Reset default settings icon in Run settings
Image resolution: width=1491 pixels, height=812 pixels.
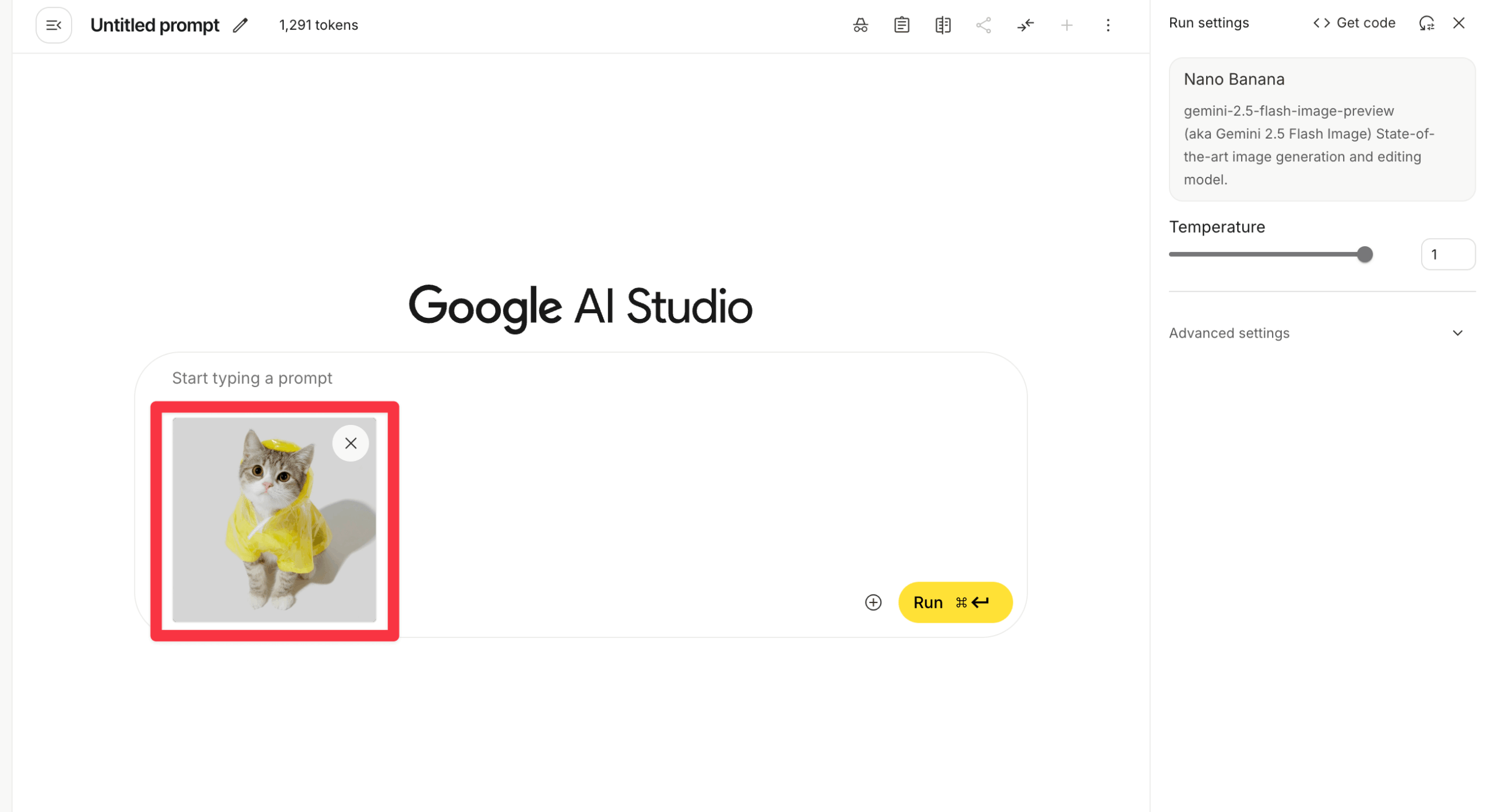pos(1426,23)
